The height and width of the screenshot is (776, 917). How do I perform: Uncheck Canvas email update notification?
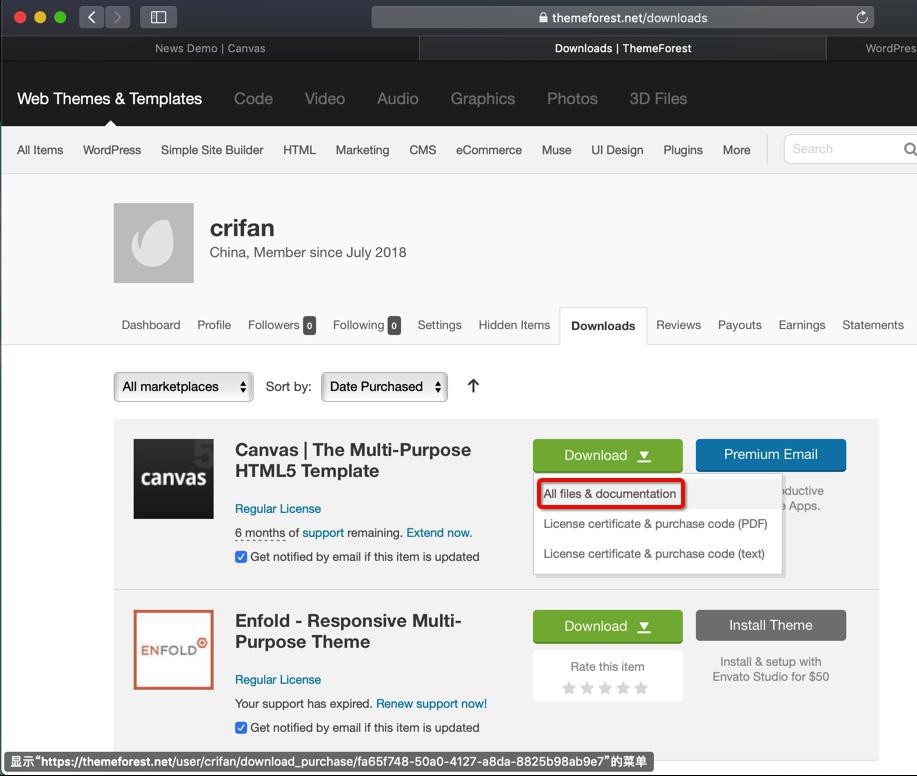(241, 557)
